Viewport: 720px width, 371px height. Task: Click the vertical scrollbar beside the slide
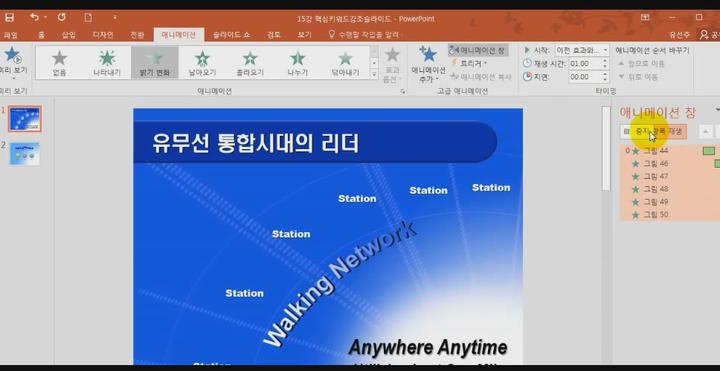(606, 148)
